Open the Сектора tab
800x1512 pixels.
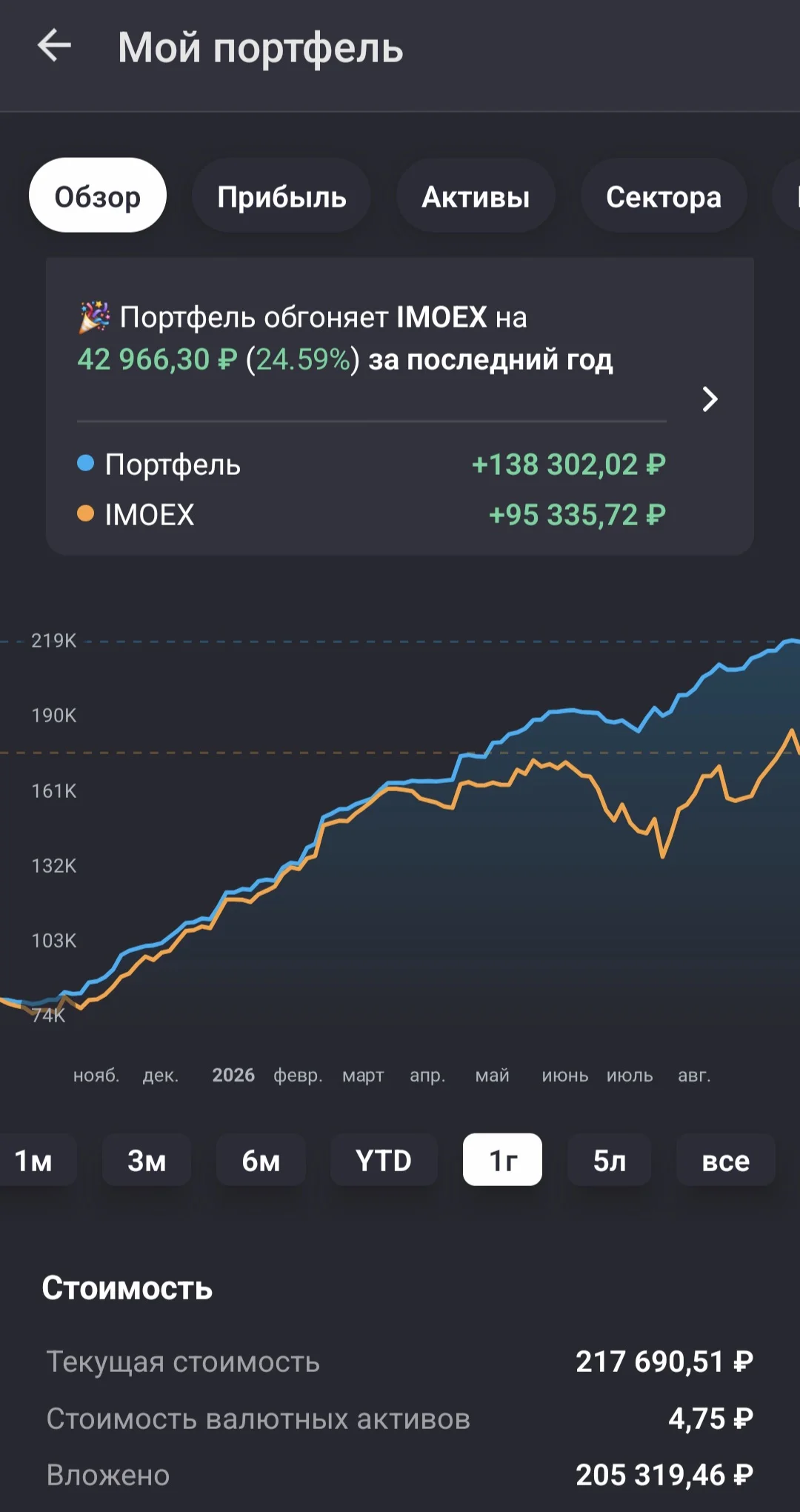tap(664, 196)
